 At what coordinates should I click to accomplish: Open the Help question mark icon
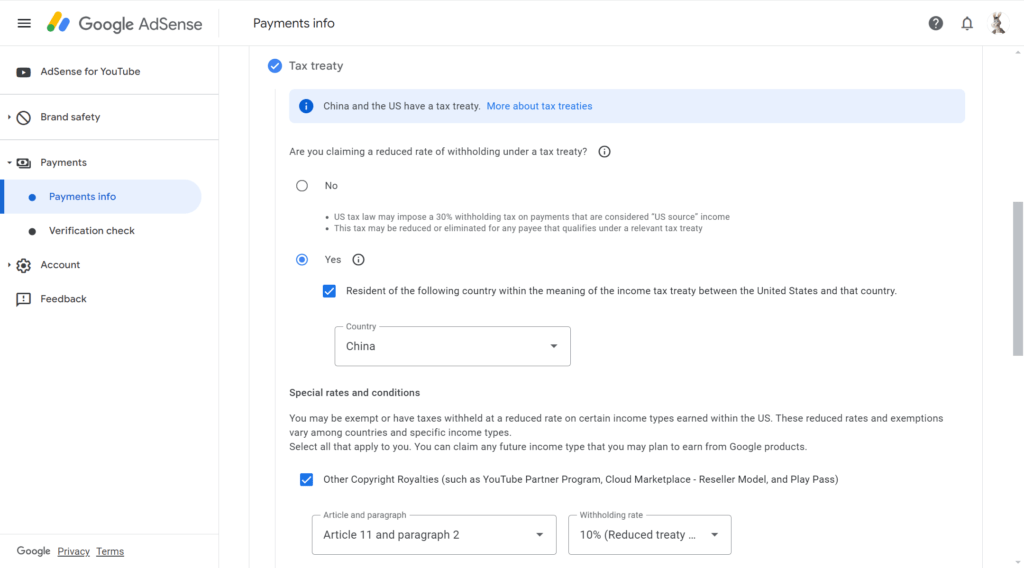[935, 24]
